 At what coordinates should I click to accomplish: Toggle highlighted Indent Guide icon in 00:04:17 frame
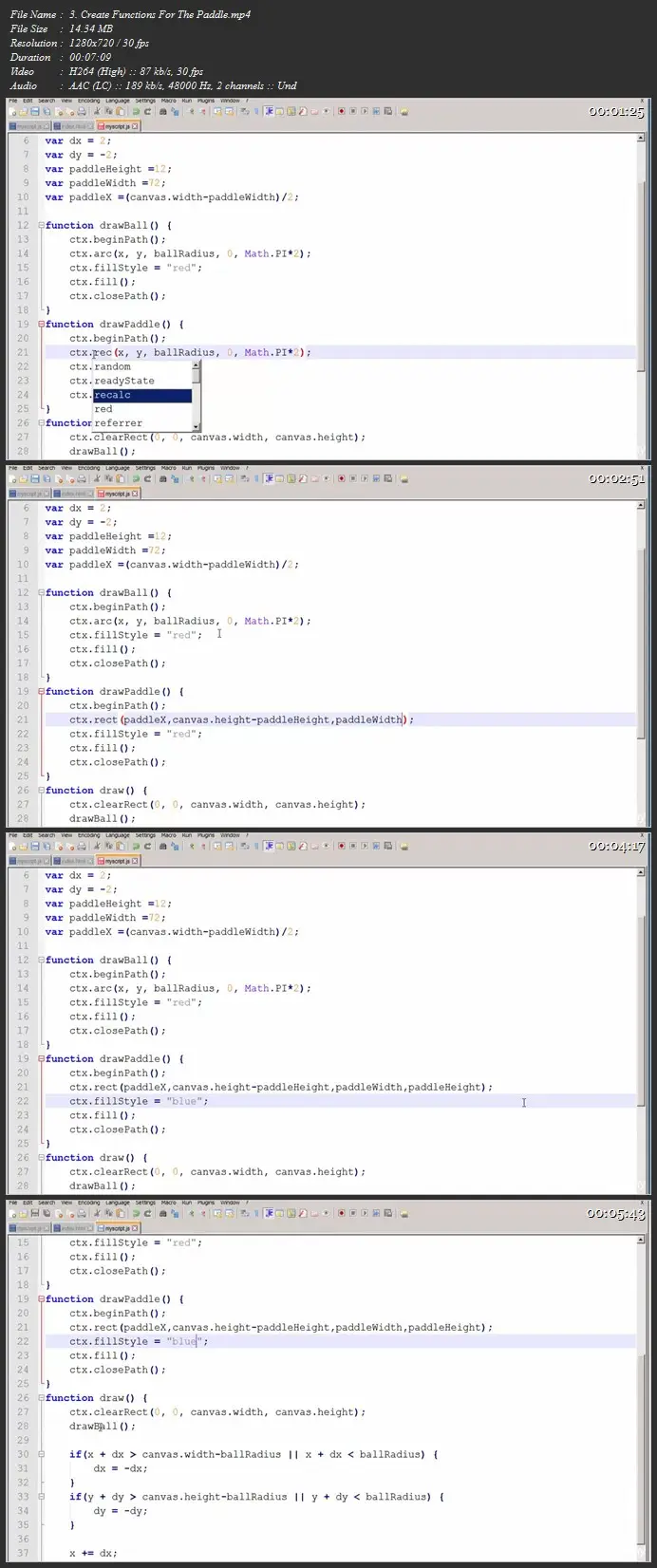click(269, 846)
